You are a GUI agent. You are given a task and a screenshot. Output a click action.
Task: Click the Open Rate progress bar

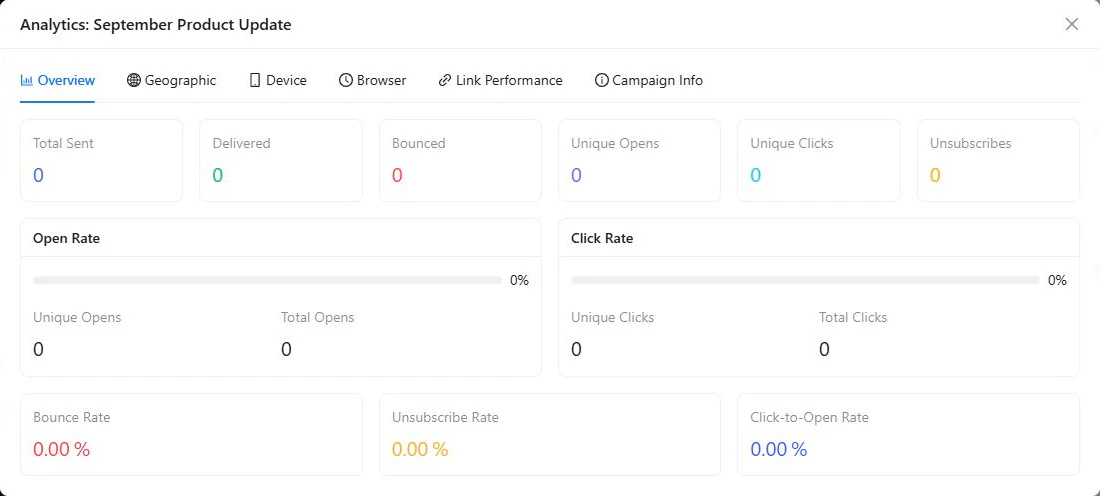[267, 281]
